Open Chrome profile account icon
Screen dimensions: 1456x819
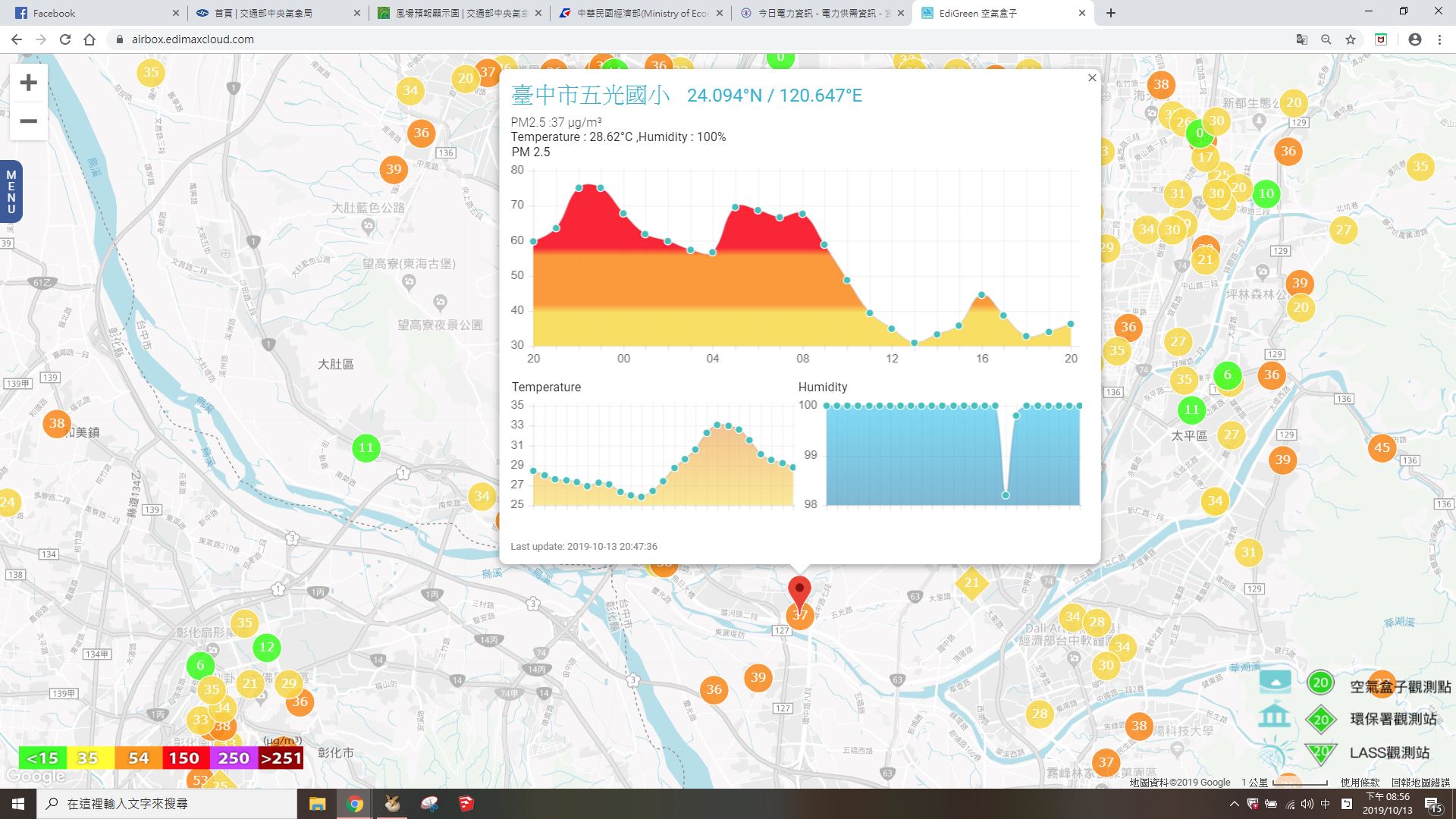(1415, 39)
